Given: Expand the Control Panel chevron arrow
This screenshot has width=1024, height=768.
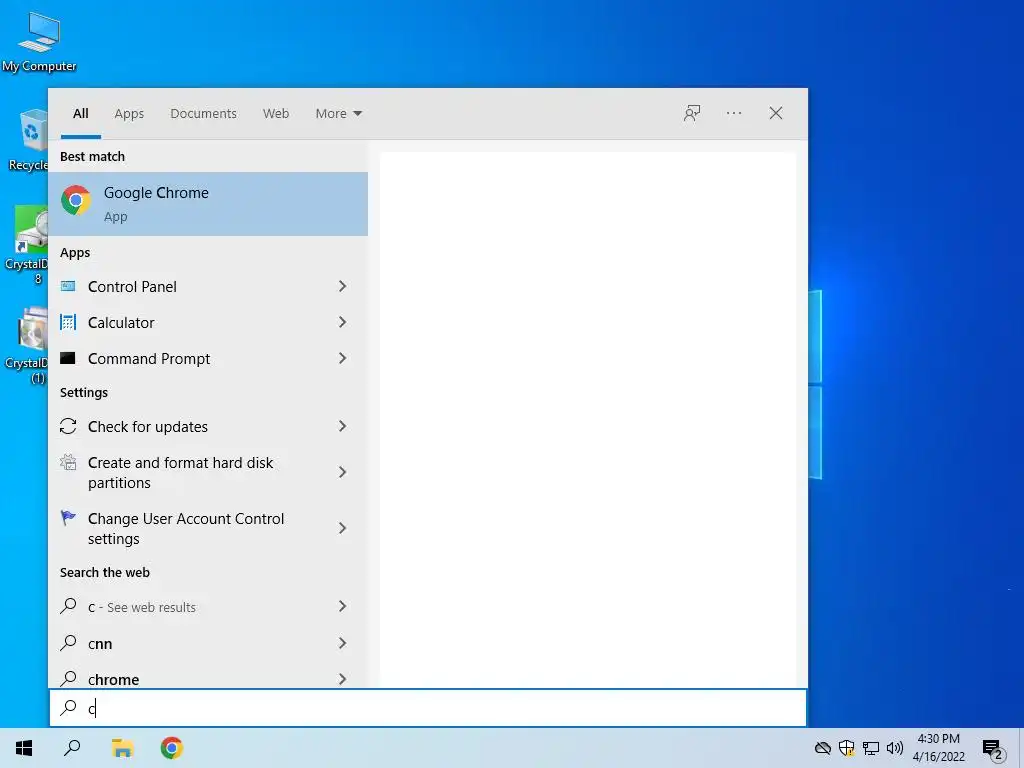Looking at the screenshot, I should [x=342, y=286].
